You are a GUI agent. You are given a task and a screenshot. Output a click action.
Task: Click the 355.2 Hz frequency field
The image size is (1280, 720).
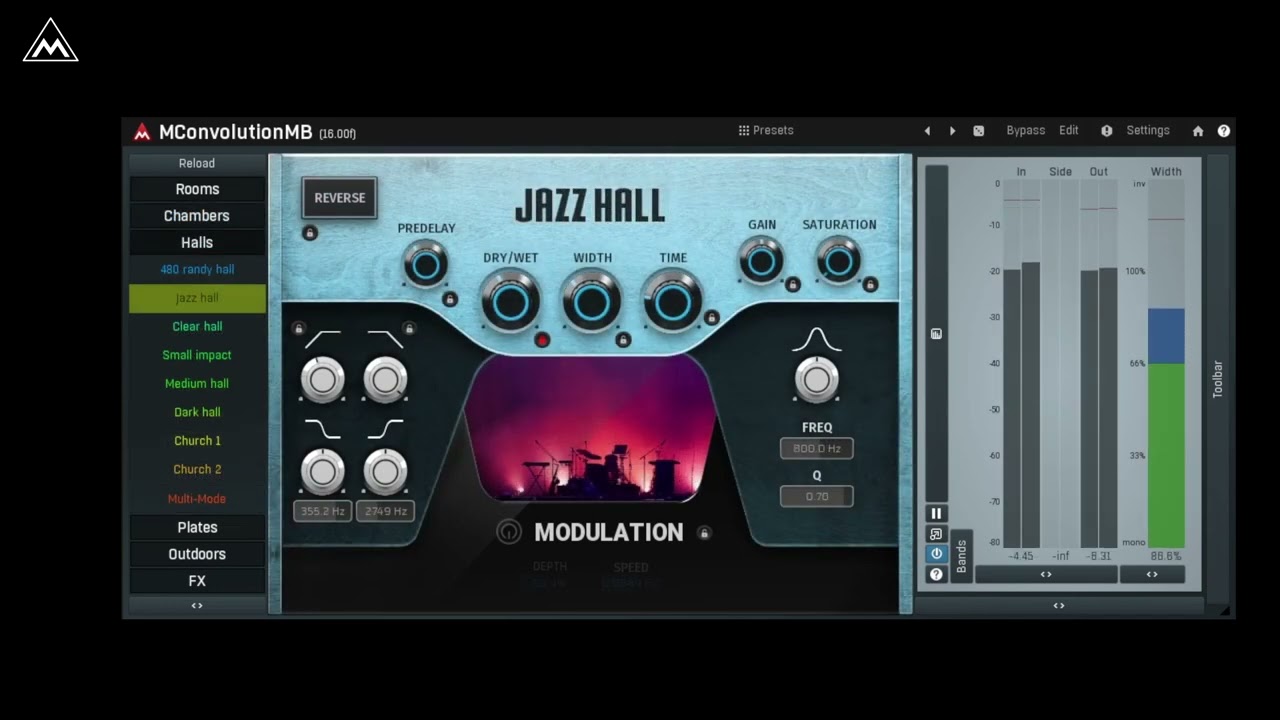[322, 512]
